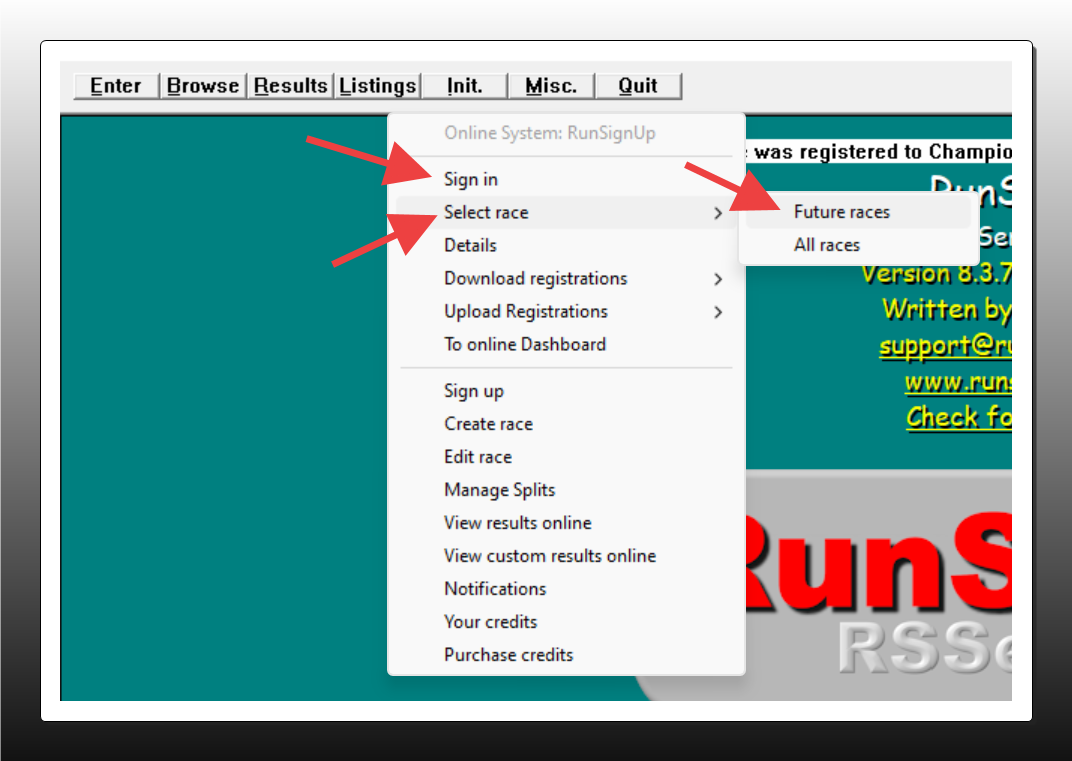
Task: Click the Quit button
Action: click(639, 86)
